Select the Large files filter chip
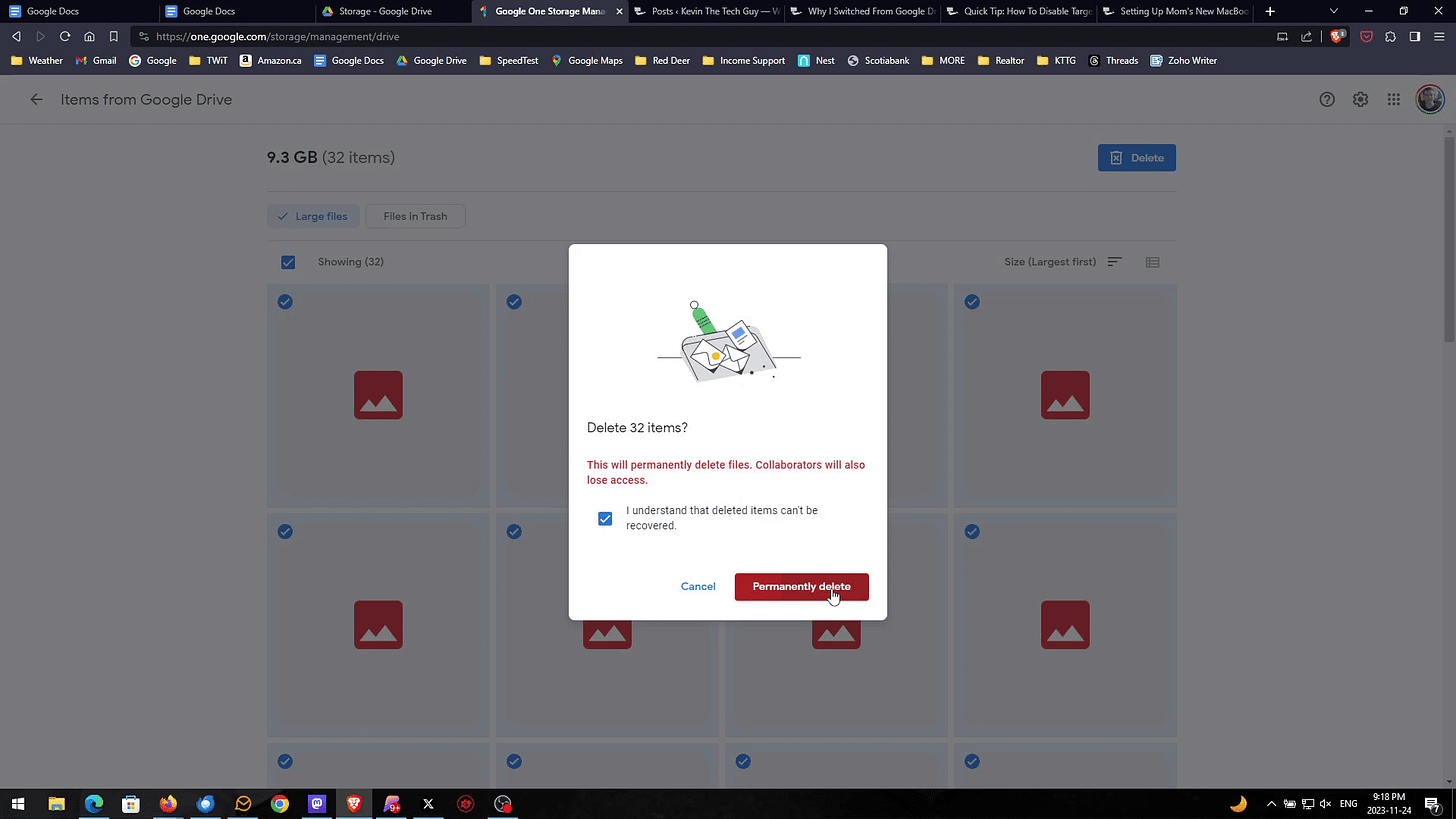Image resolution: width=1456 pixels, height=819 pixels. click(x=313, y=216)
